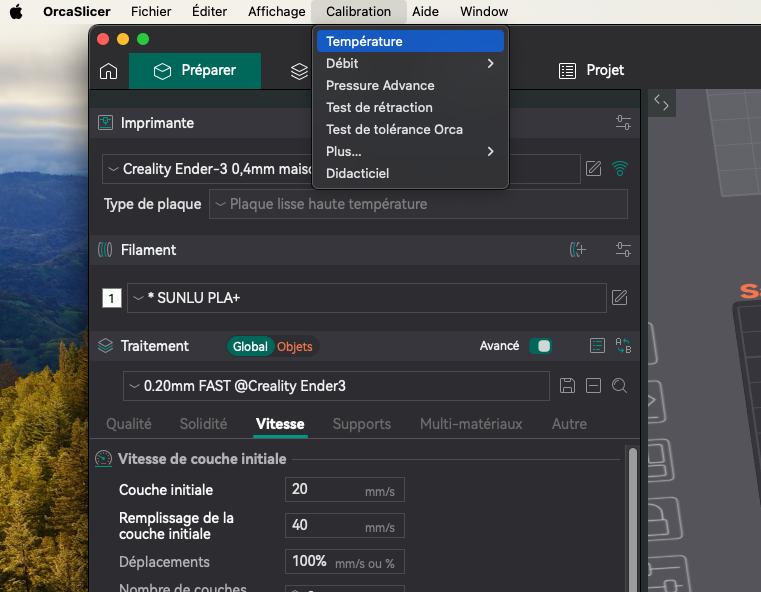Click the Calibration menu bar item
Viewport: 761px width, 592px height.
pyautogui.click(x=358, y=12)
